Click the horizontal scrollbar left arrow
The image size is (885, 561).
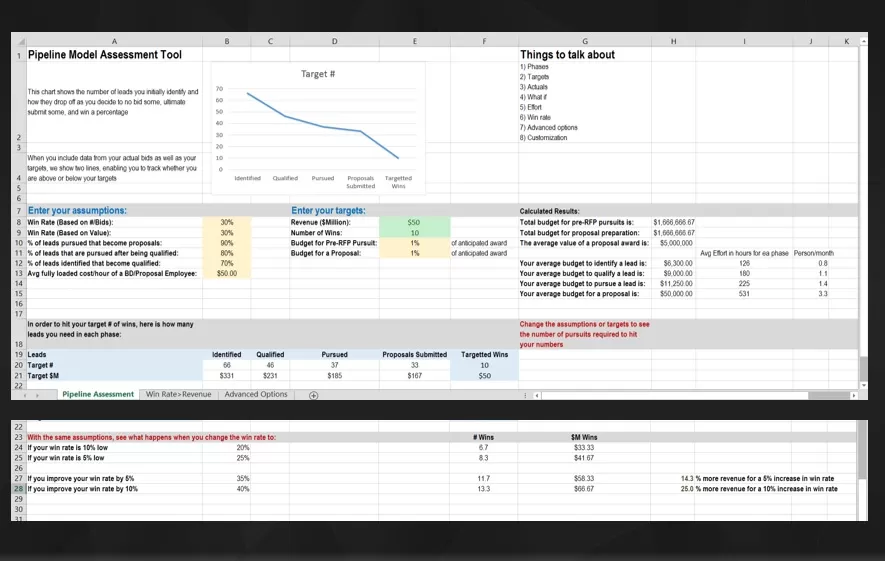point(537,395)
